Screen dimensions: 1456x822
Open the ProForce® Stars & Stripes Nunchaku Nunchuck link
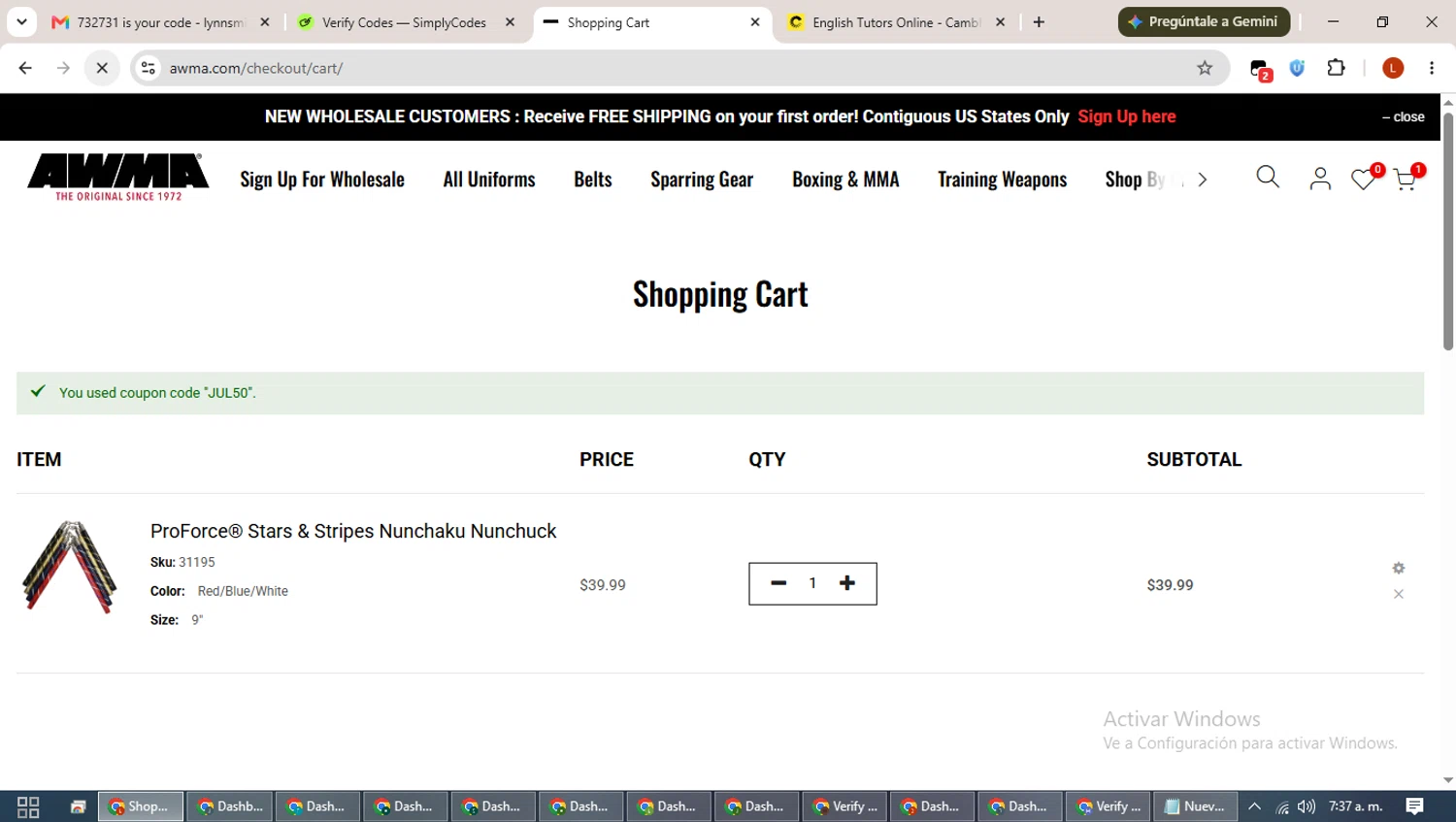click(353, 531)
